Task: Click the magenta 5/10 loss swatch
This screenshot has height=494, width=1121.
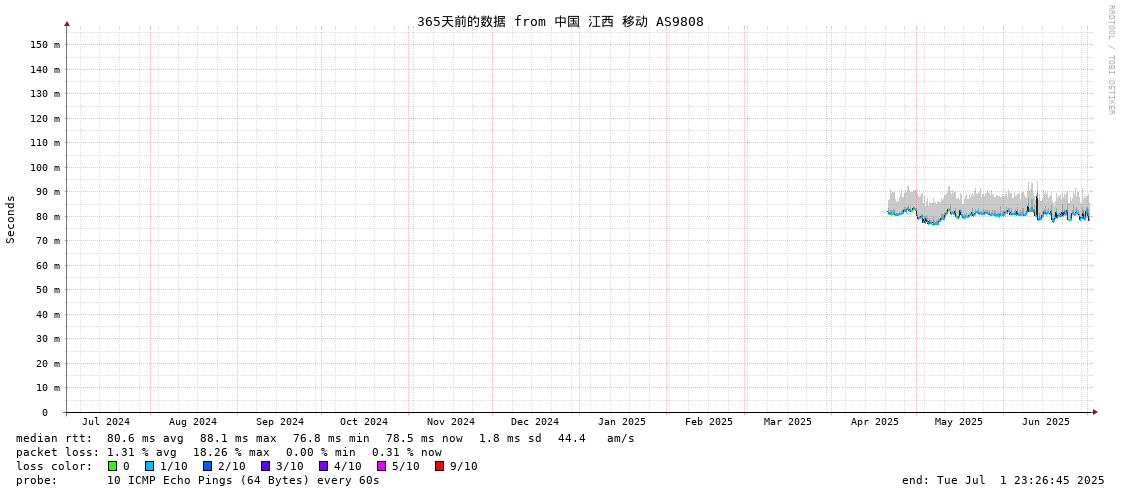Action: [381, 466]
